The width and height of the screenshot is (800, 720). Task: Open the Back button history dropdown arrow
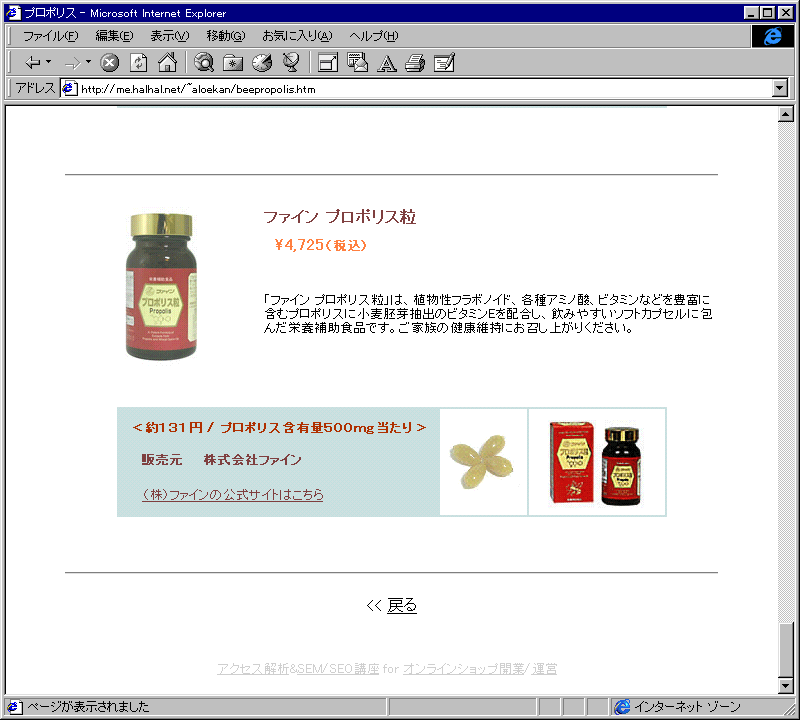(x=48, y=62)
